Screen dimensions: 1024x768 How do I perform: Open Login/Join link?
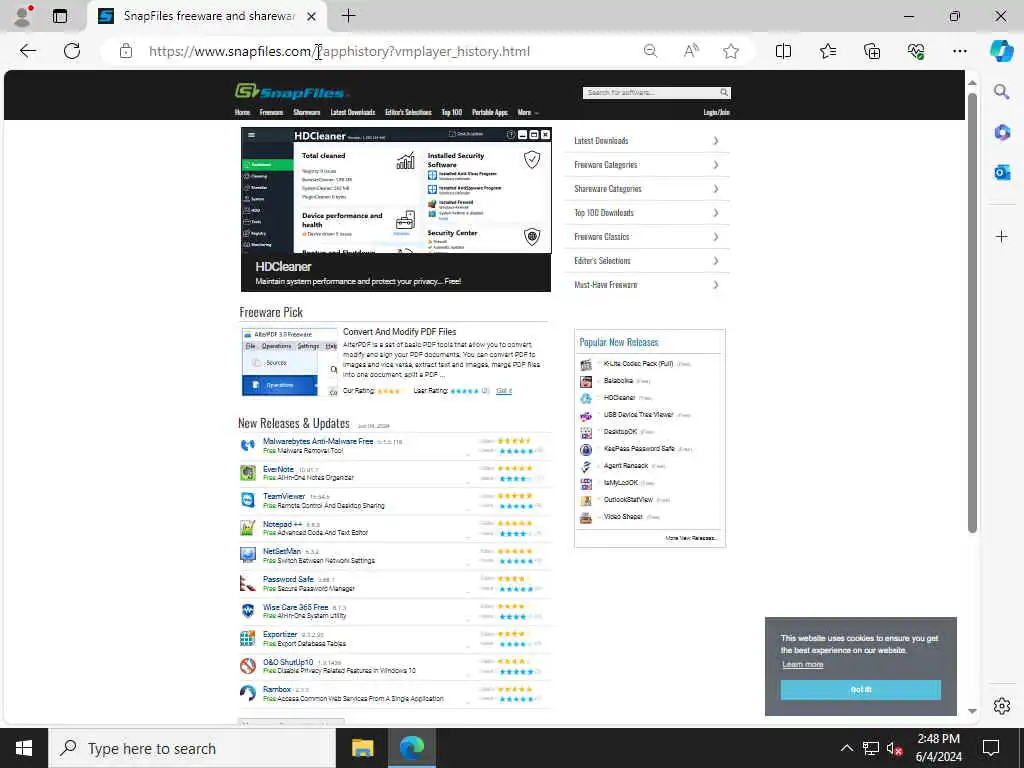[x=716, y=112]
